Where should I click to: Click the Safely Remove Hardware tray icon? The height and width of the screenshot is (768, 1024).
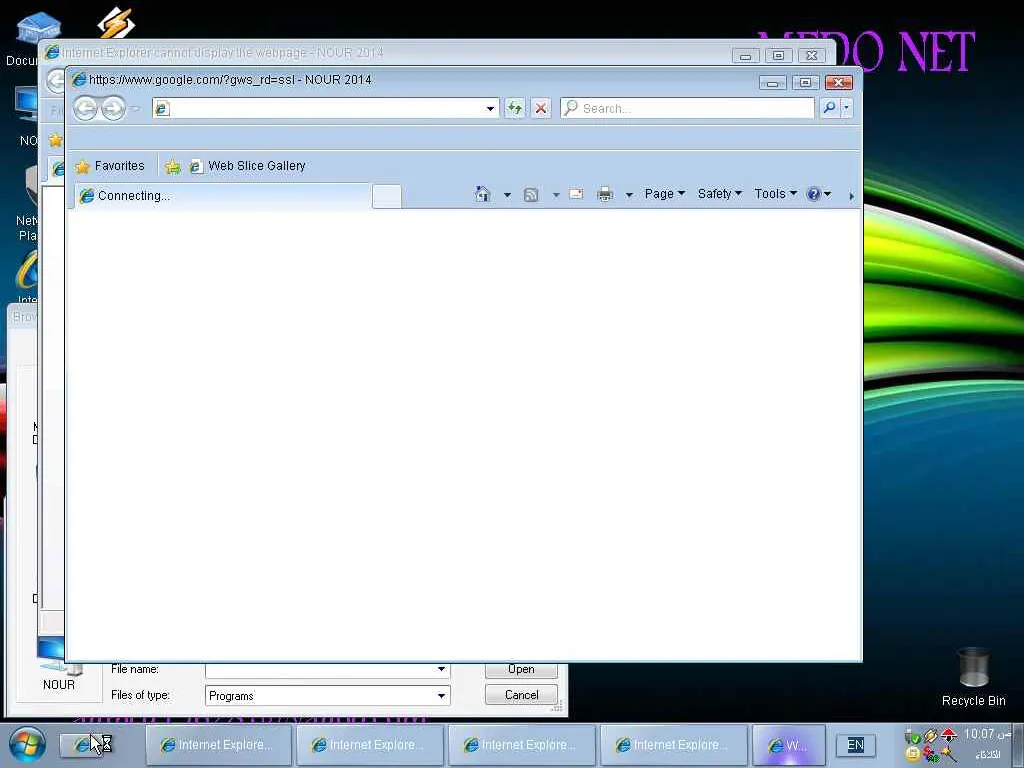coord(912,737)
